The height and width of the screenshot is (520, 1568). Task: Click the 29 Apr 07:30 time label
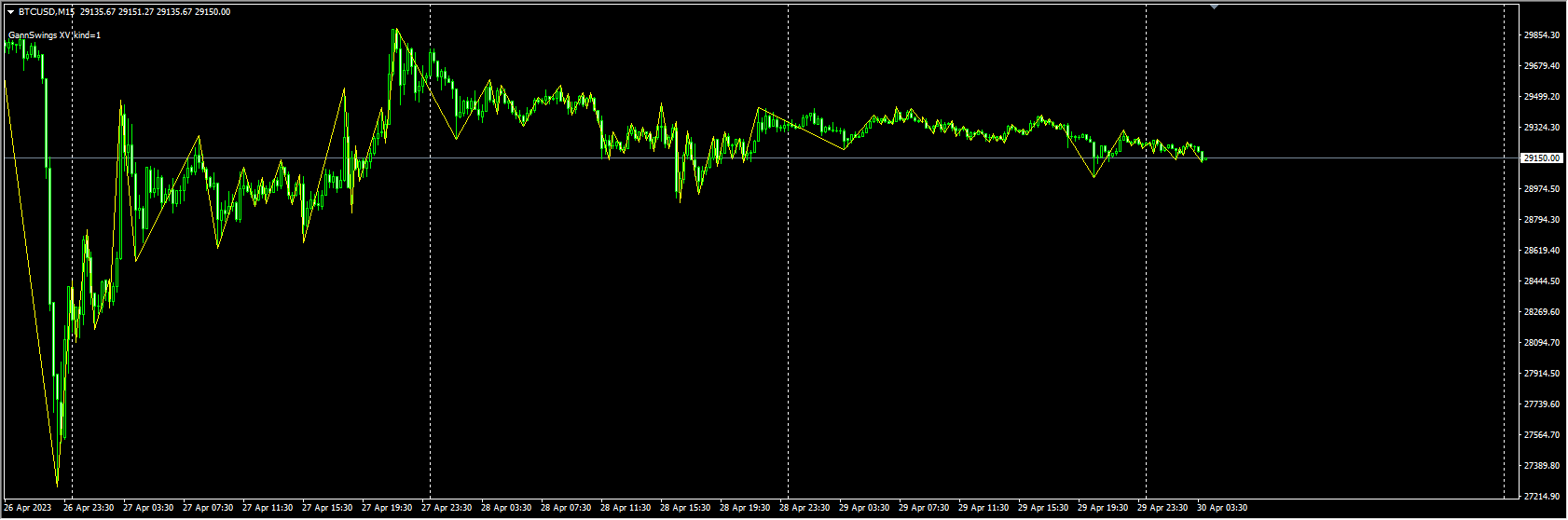tap(924, 508)
